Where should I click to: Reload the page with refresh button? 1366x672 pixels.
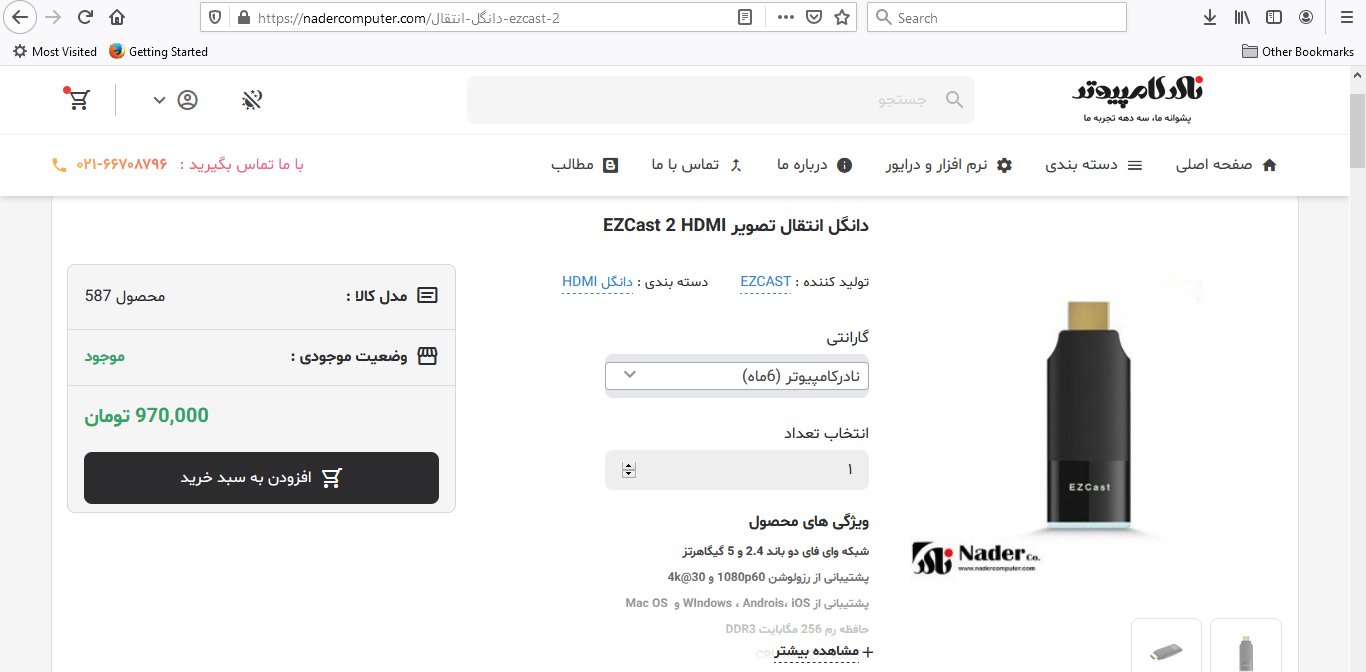pyautogui.click(x=85, y=17)
